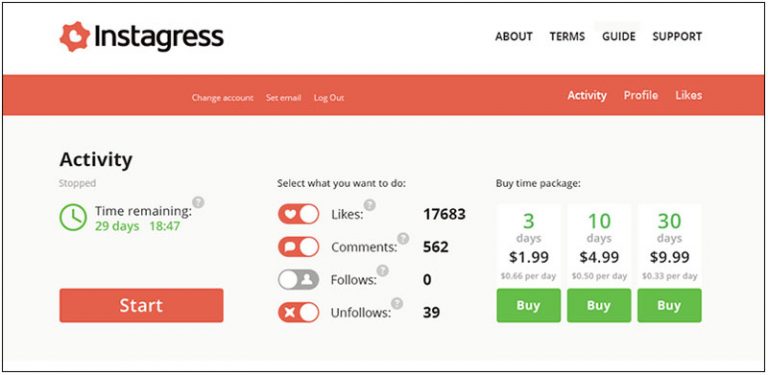Open the Profile tab
Viewport: 768px width, 375px height.
[641, 95]
